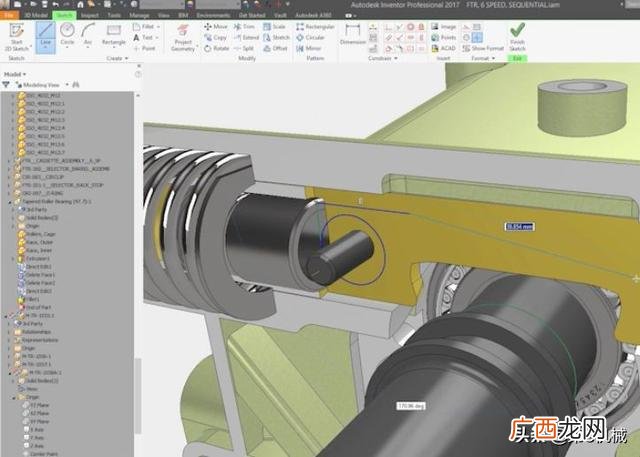
Task: Click Start 2D Sketch tool
Action: (x=16, y=38)
